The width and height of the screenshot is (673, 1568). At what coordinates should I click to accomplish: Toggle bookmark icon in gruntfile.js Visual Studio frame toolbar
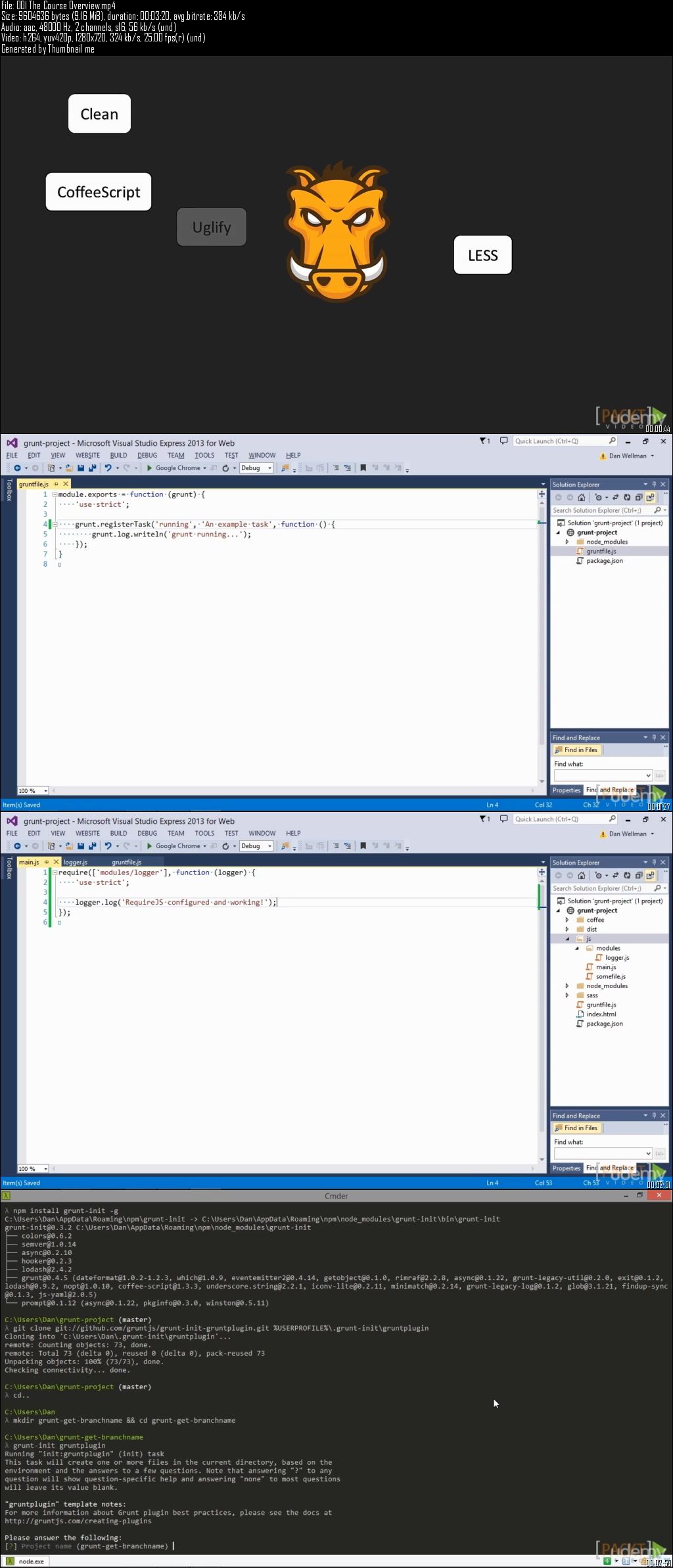363,468
